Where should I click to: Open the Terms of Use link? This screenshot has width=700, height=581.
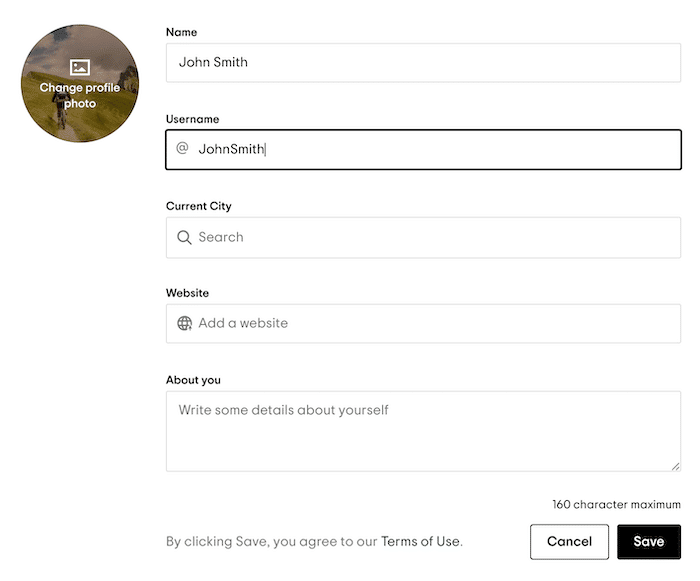[420, 541]
